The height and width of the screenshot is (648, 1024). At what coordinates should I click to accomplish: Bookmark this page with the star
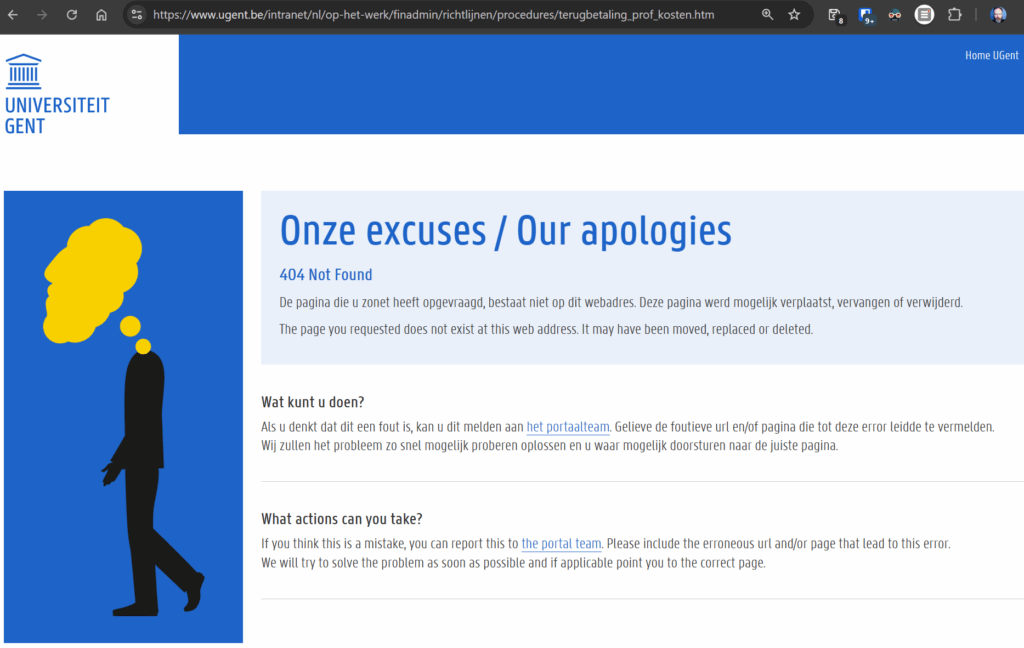[794, 14]
